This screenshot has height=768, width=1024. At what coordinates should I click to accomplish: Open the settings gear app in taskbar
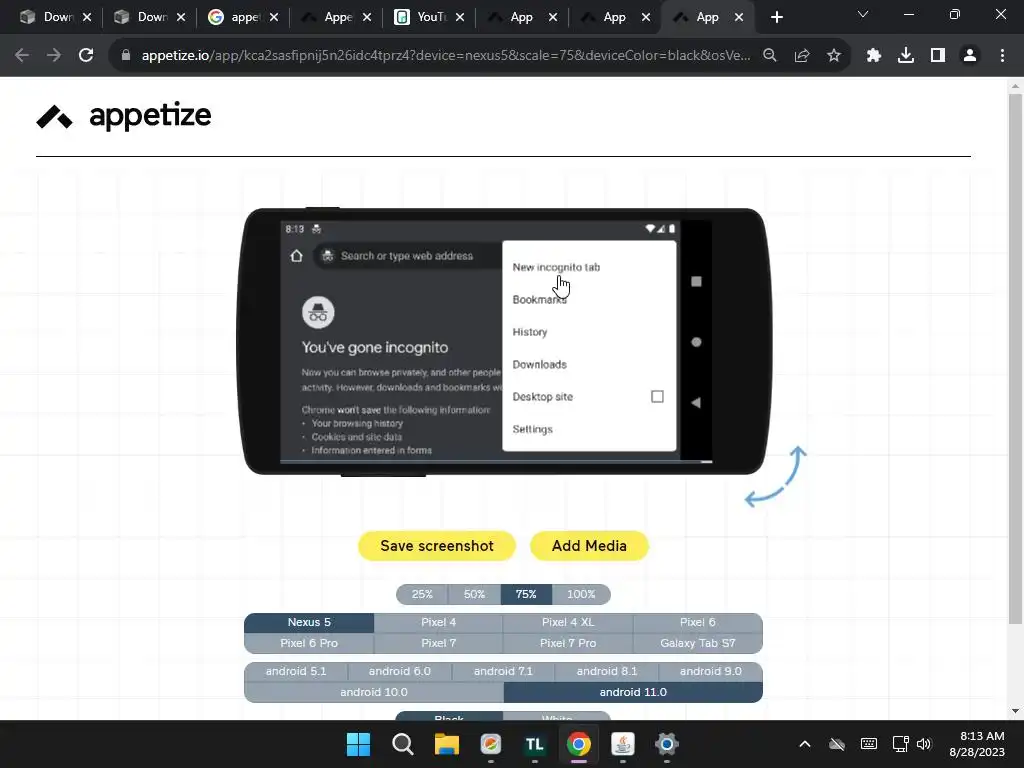[667, 744]
